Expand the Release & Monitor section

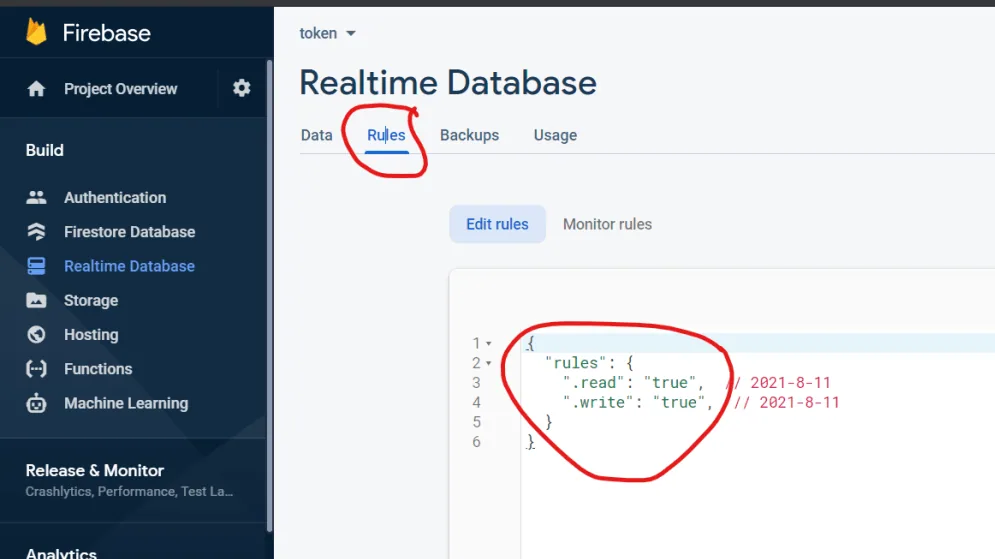click(133, 480)
